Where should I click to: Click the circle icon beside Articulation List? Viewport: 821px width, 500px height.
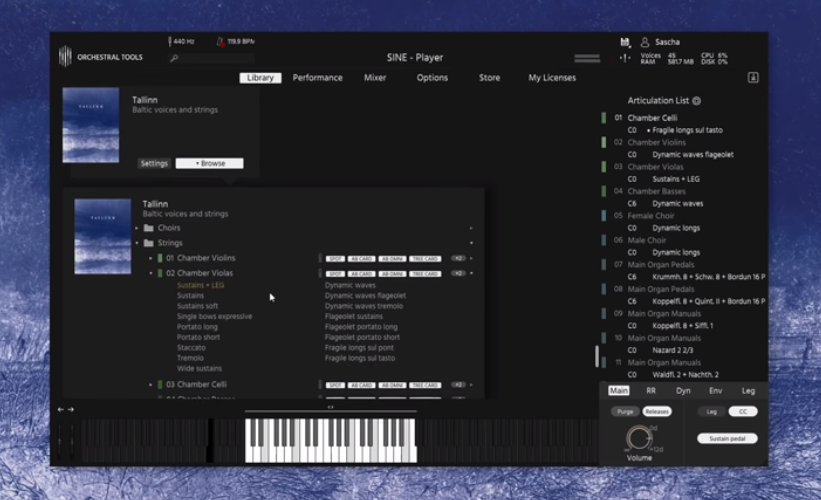pos(696,101)
